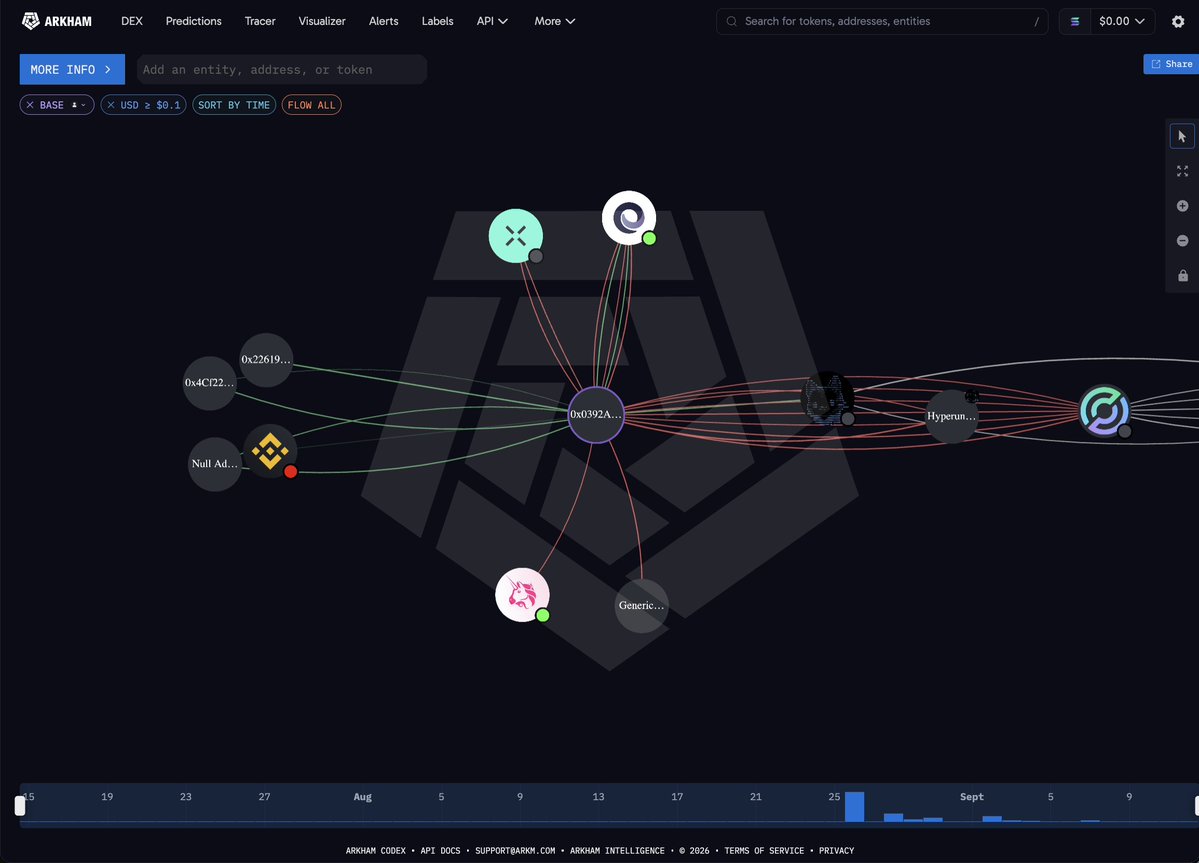Open settings via the gear icon
Viewport: 1199px width, 863px height.
[1178, 21]
